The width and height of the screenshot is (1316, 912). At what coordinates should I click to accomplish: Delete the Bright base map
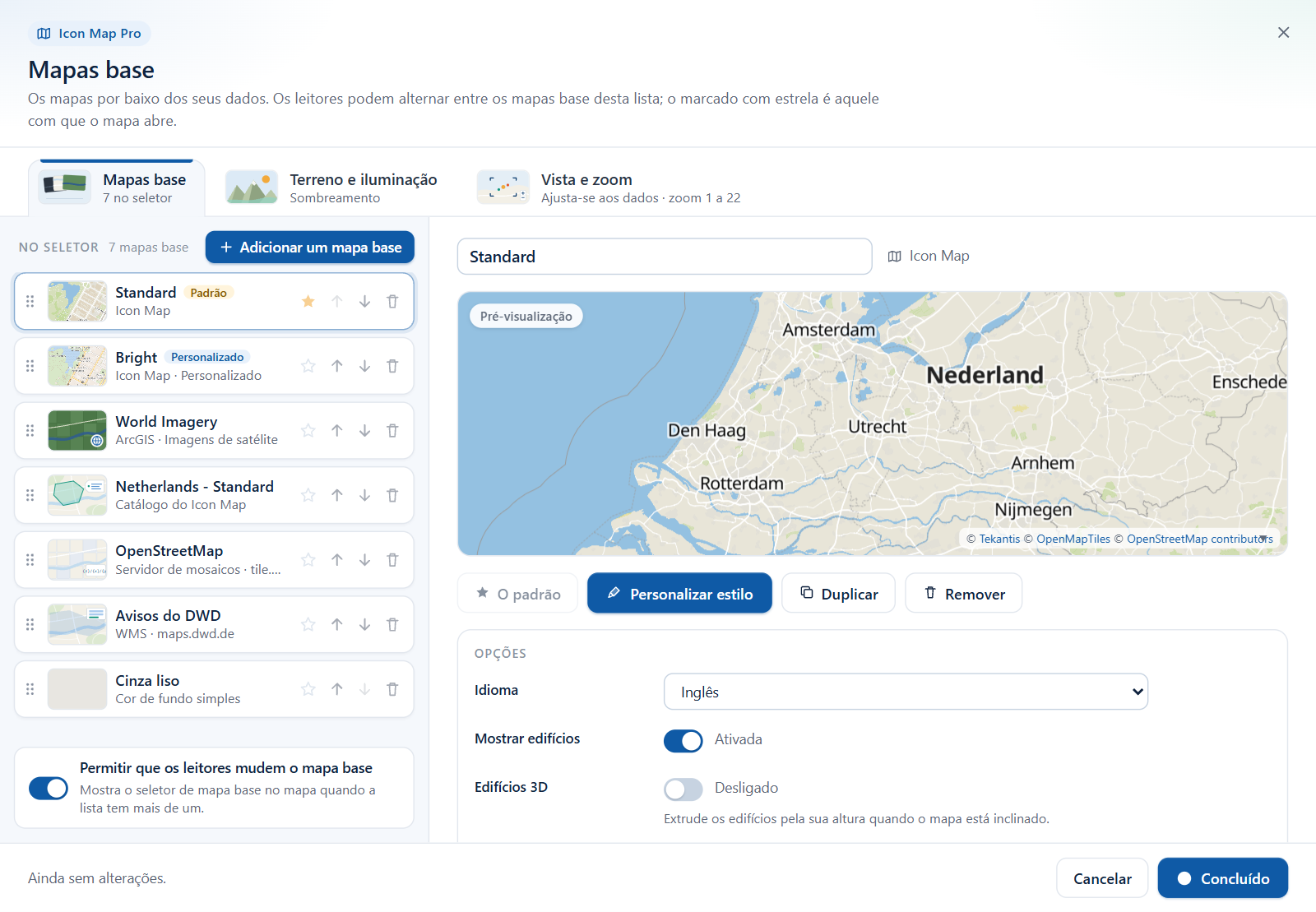pos(392,366)
